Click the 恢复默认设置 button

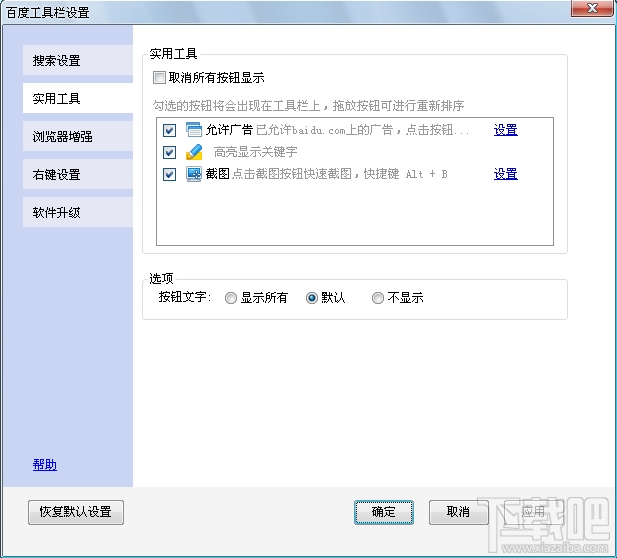pos(76,512)
